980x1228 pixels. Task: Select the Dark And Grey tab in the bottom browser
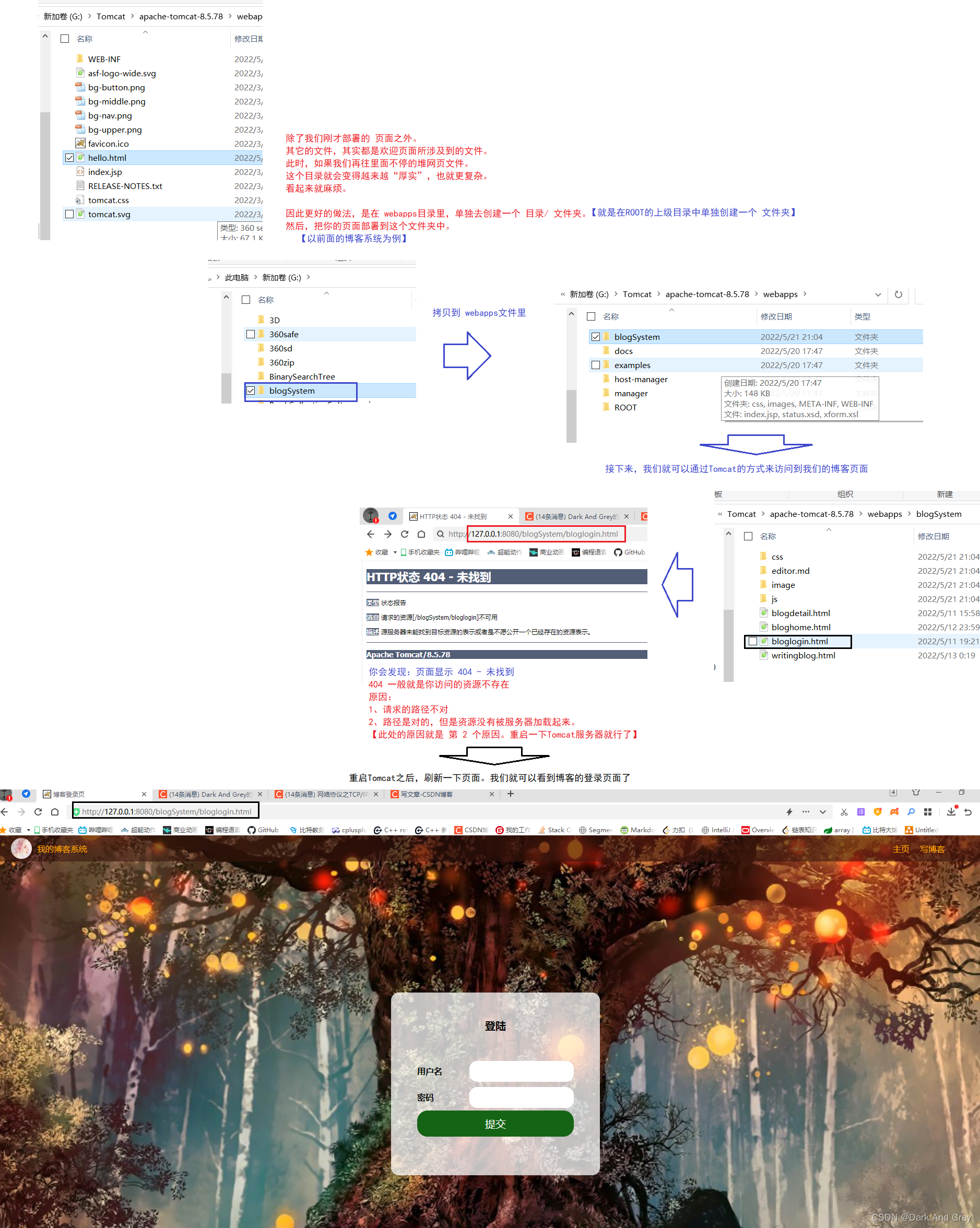point(209,794)
